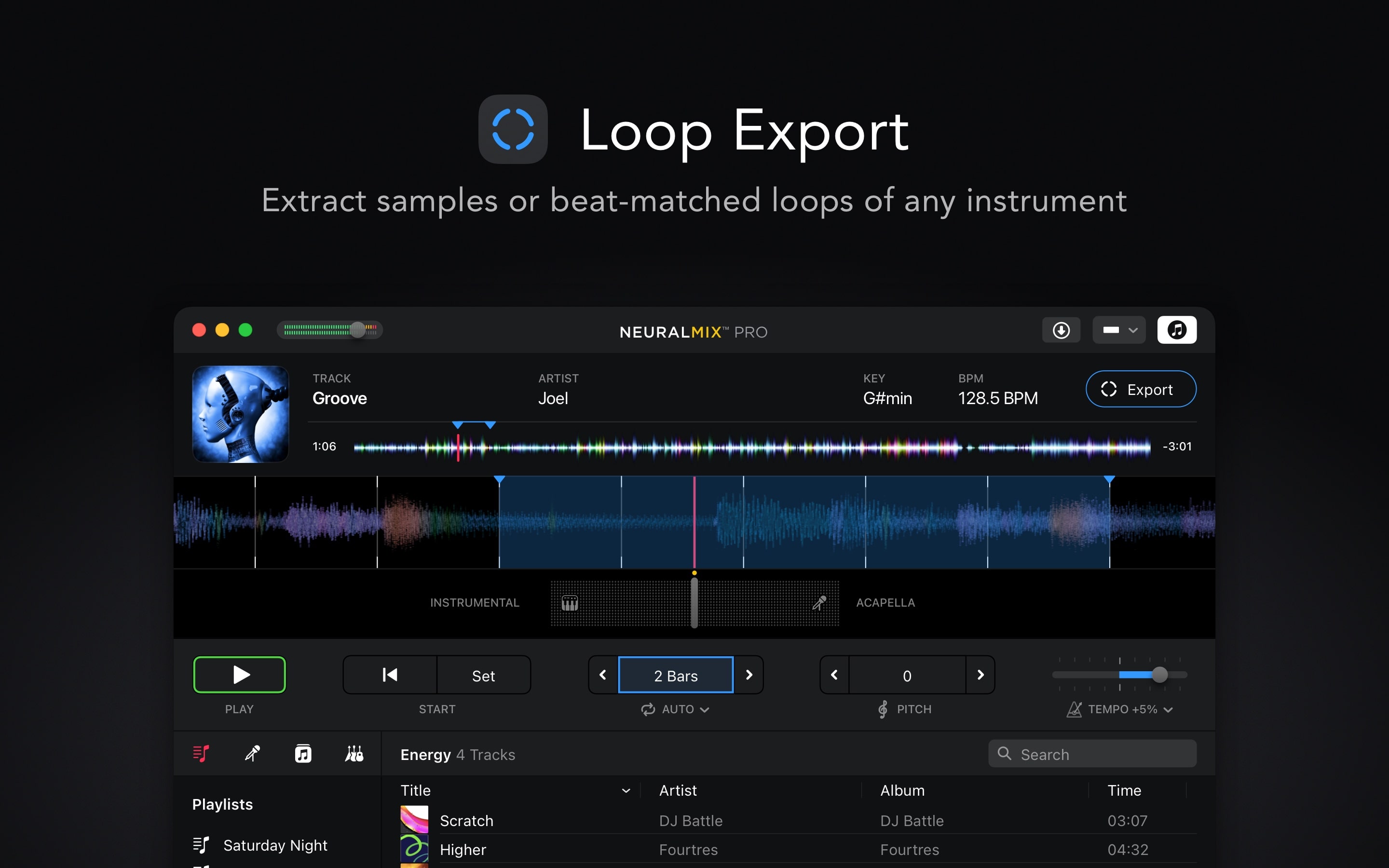
Task: Select the instrumental keyboard icon
Action: [x=570, y=603]
